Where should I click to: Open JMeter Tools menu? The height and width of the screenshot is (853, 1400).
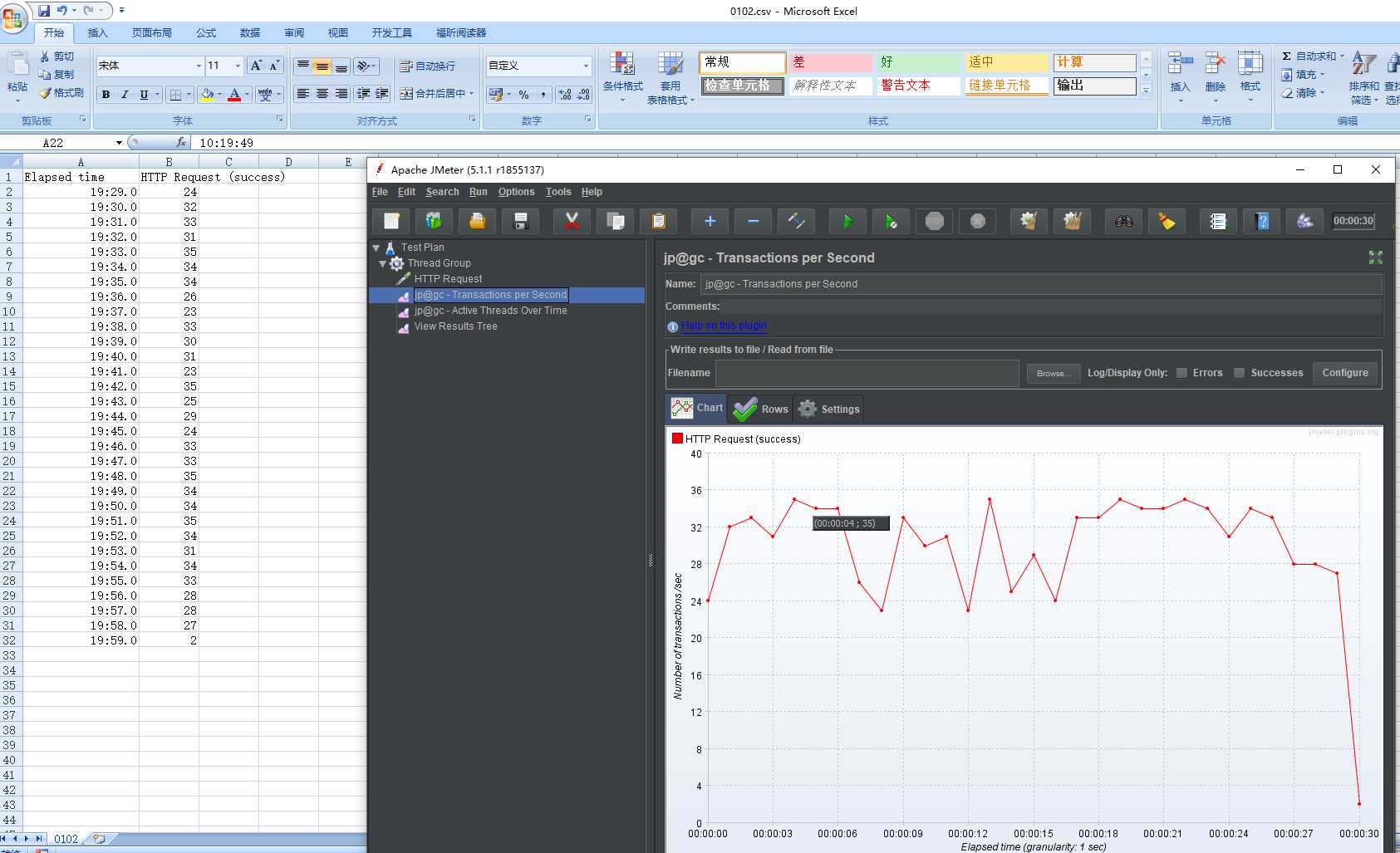(558, 192)
